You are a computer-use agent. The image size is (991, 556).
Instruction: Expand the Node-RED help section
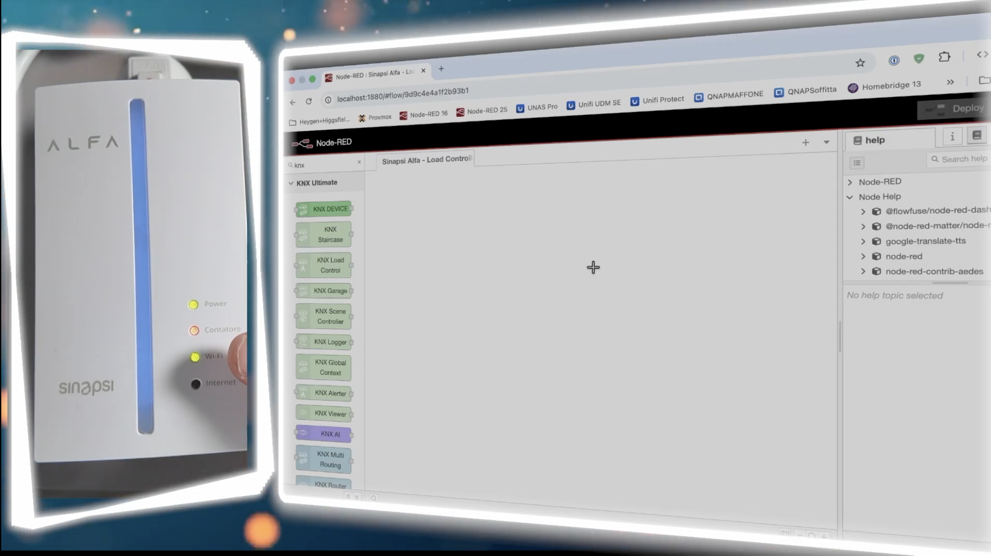tap(850, 182)
